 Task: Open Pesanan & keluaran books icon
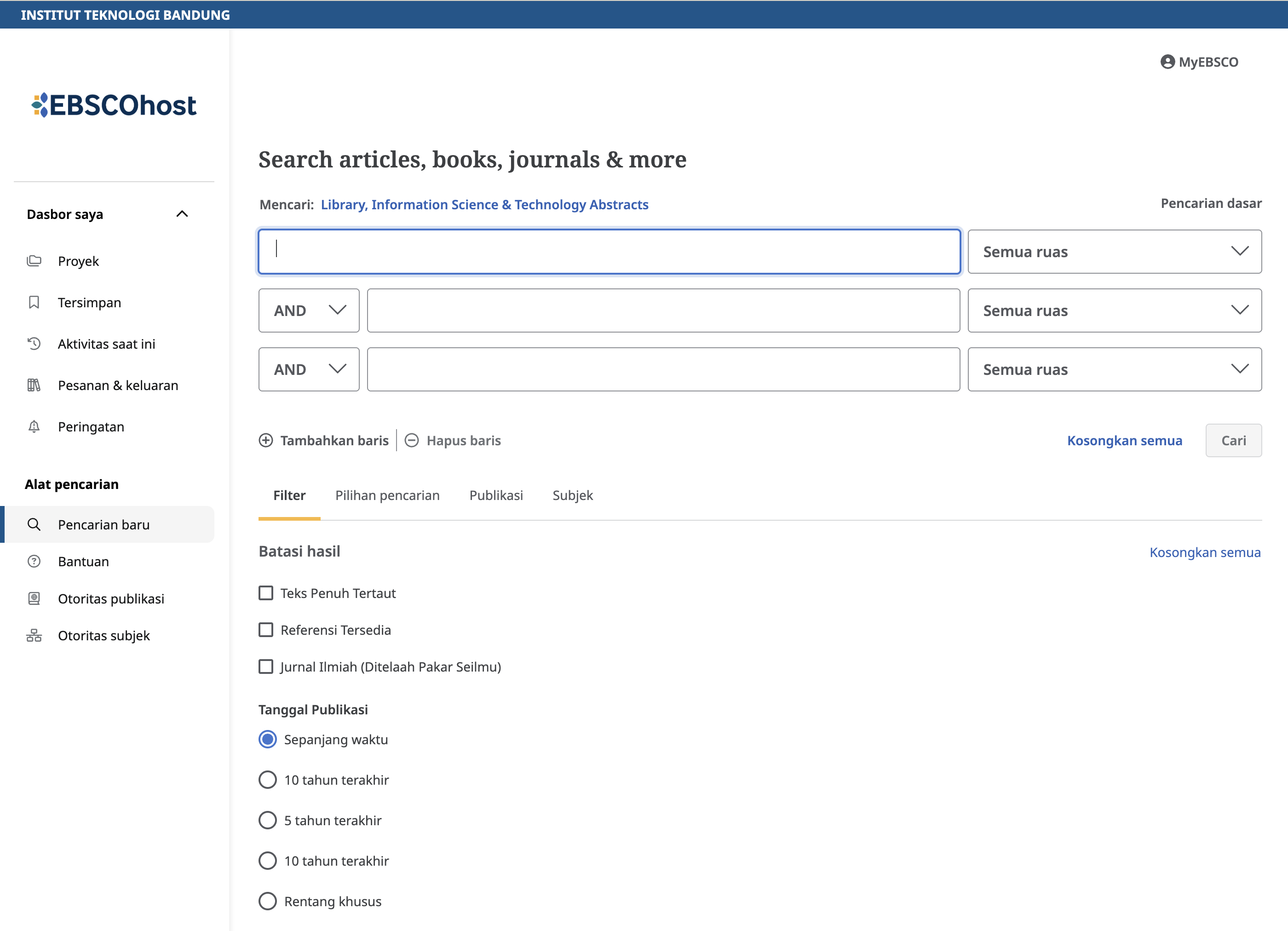(34, 385)
